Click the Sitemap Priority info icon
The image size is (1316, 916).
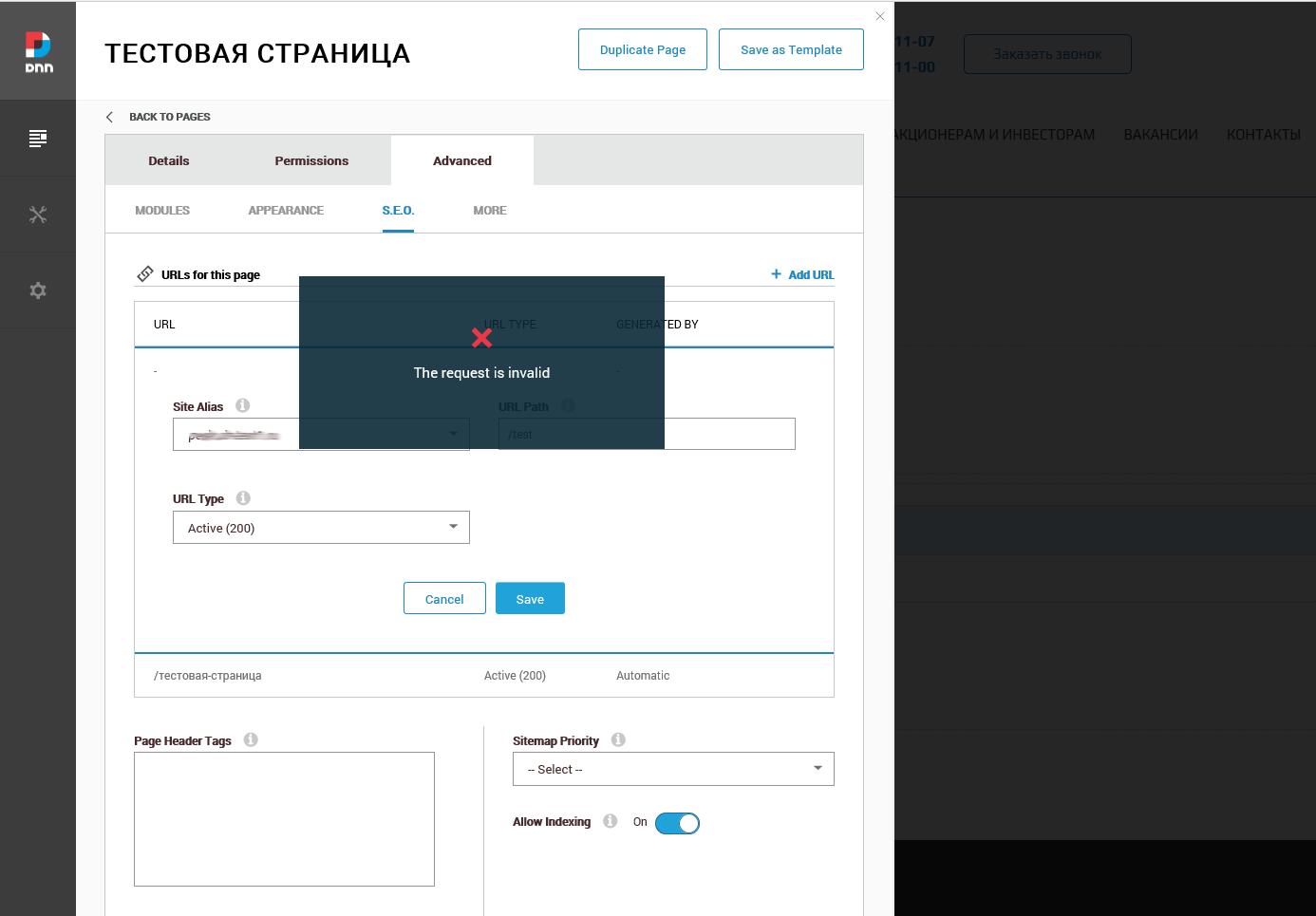coord(618,739)
